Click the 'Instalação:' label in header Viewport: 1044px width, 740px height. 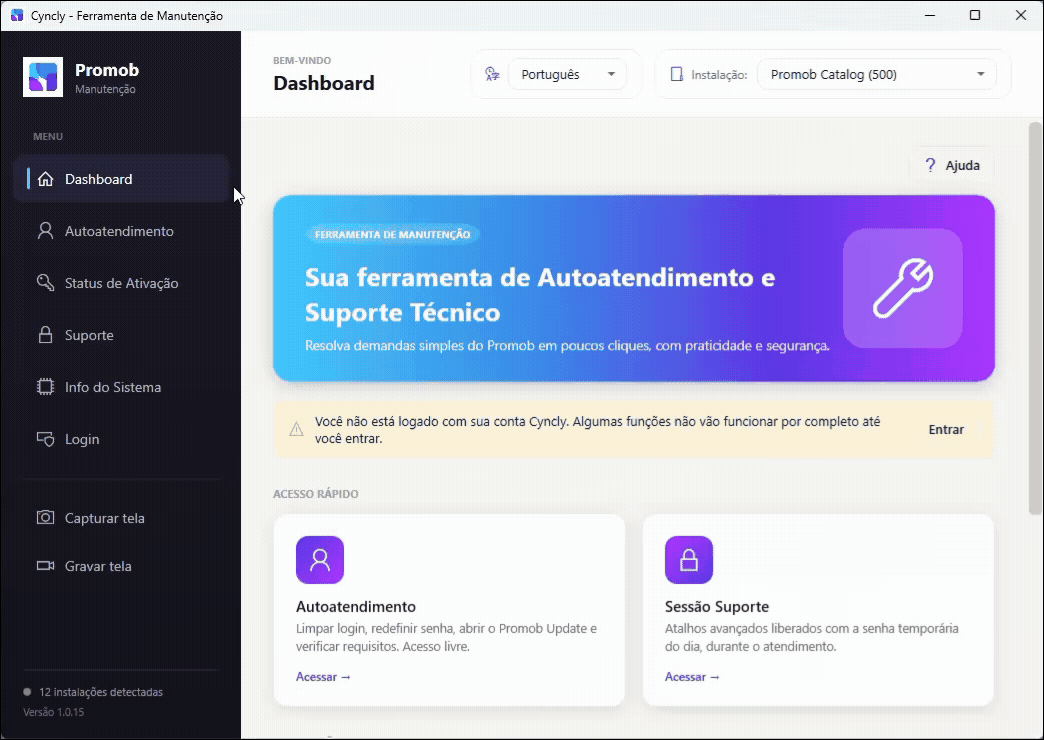click(x=719, y=75)
